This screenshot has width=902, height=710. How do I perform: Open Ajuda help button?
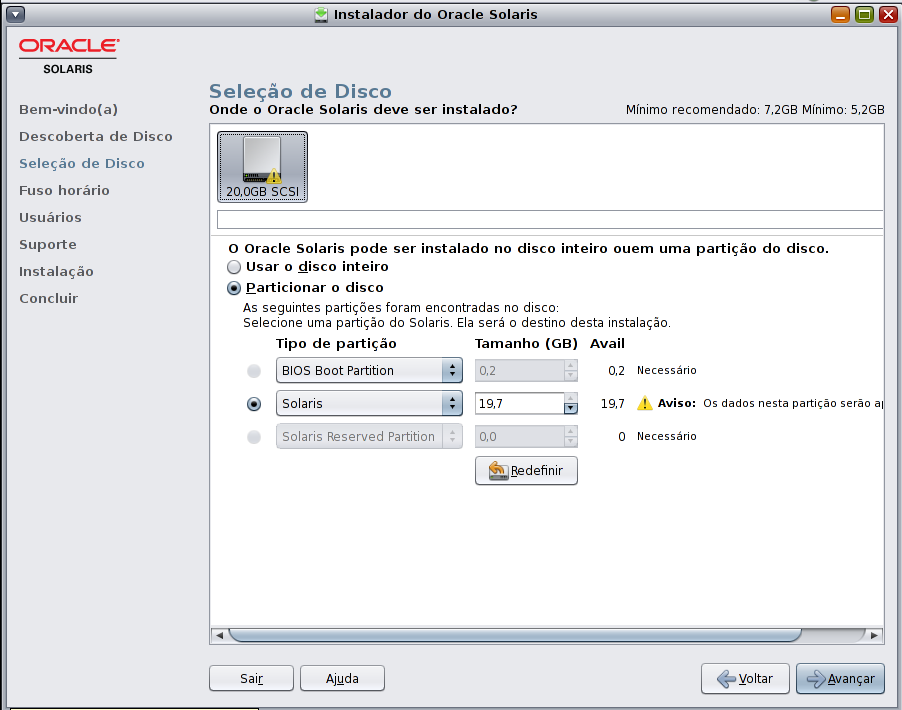click(342, 678)
